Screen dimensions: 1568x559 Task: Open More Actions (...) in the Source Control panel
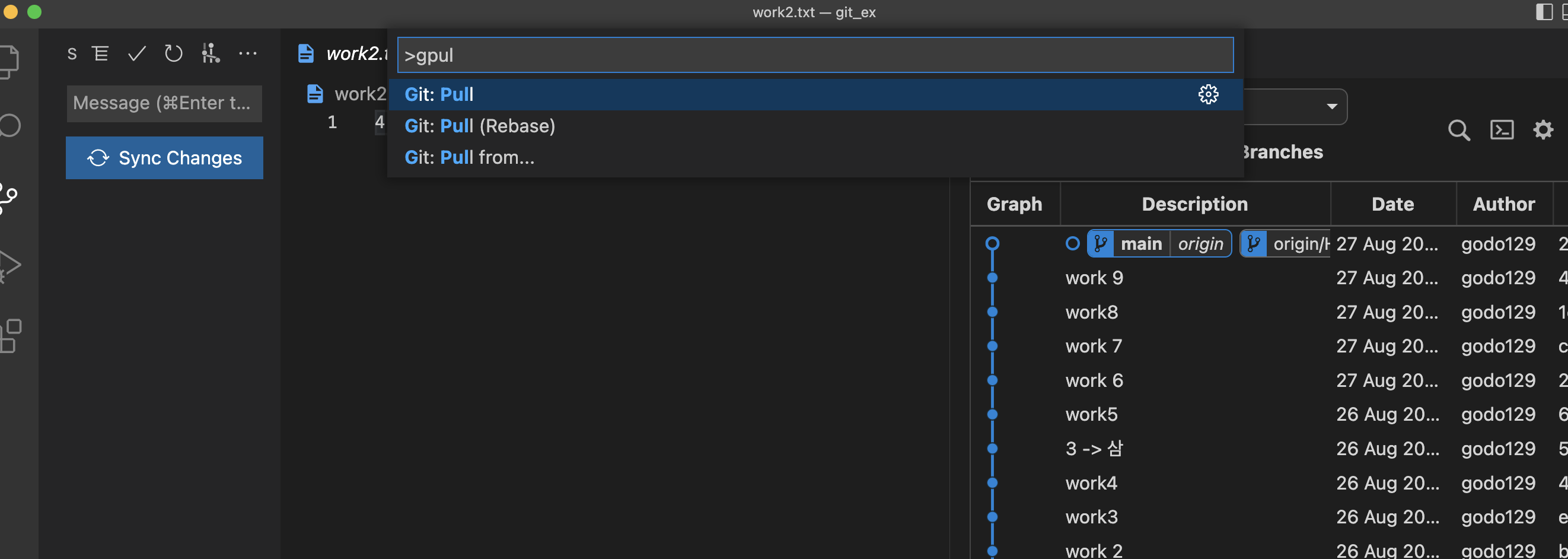[248, 53]
